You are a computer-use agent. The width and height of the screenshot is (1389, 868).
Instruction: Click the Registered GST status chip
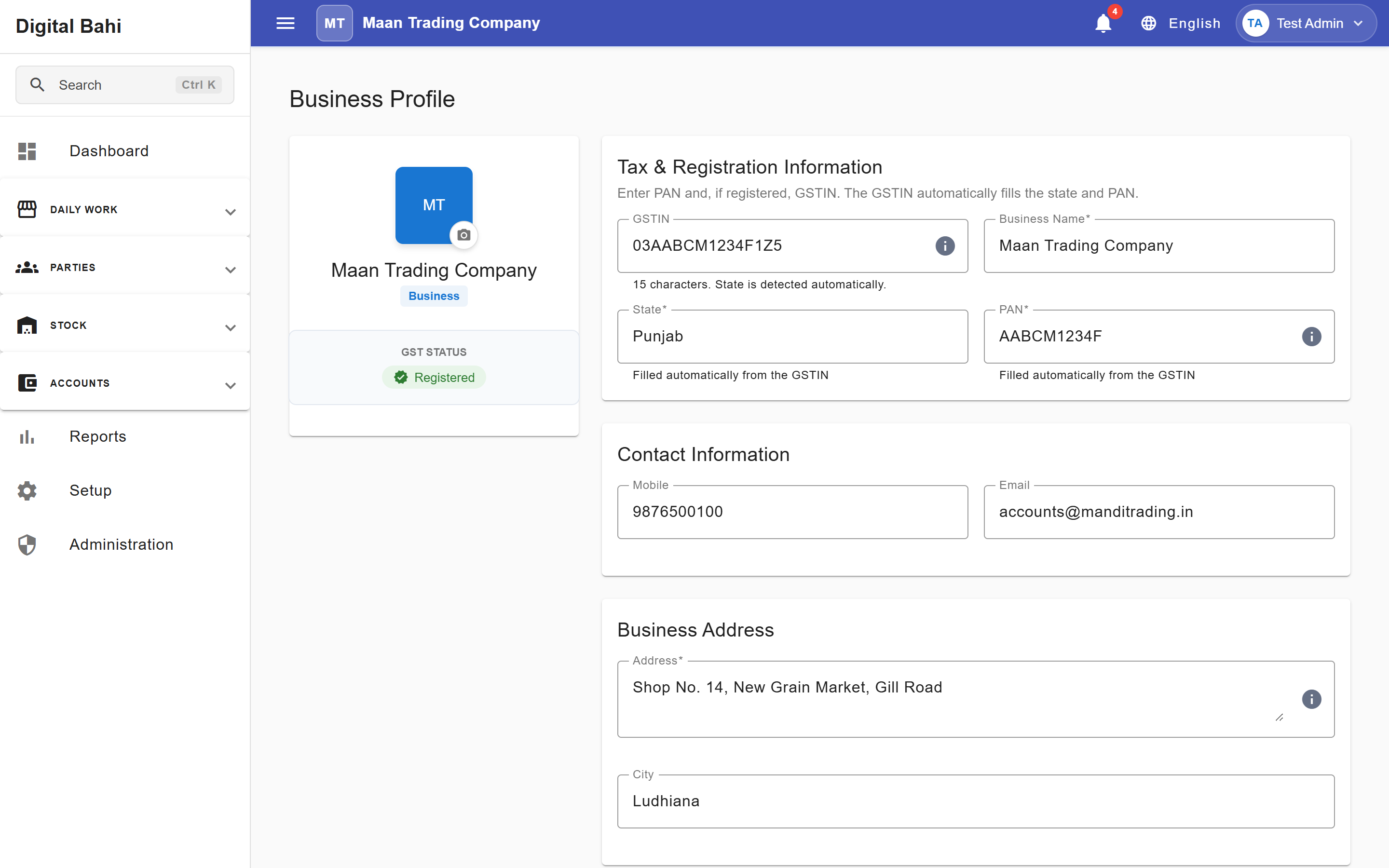click(434, 377)
